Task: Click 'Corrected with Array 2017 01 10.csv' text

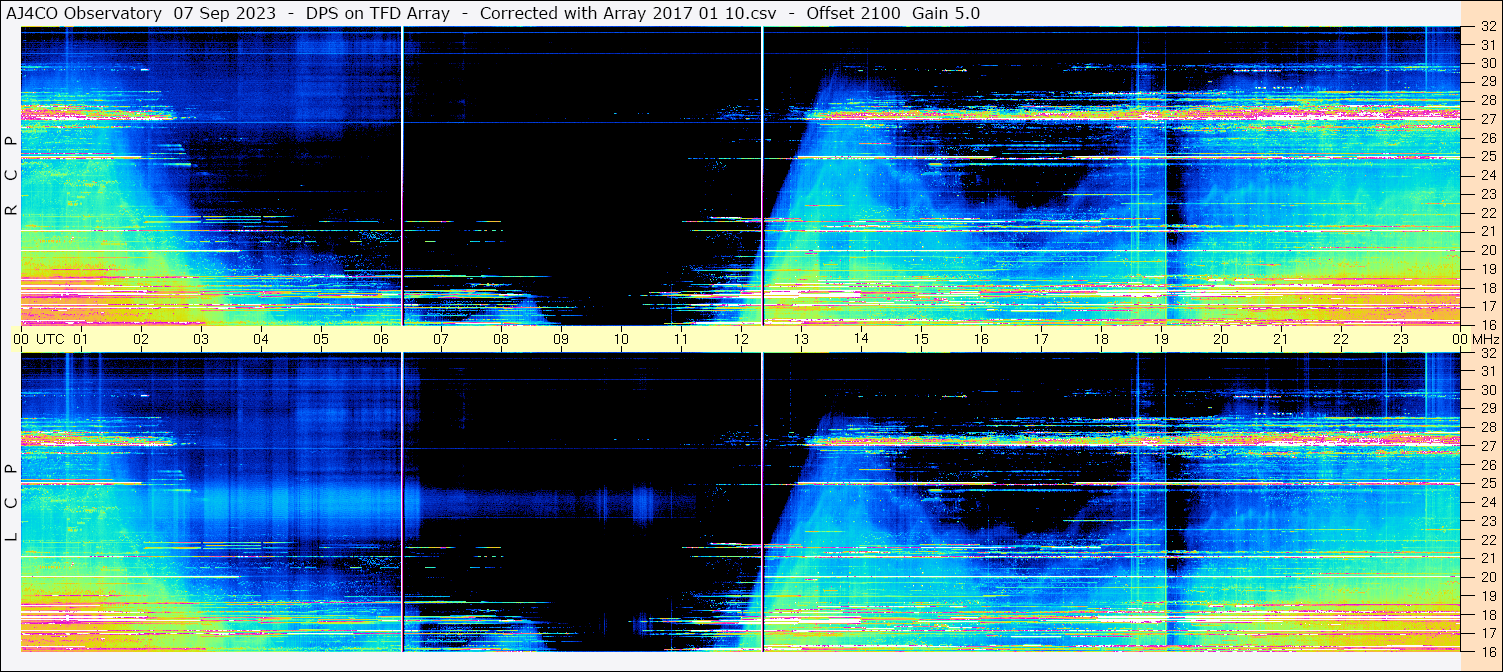Action: pyautogui.click(x=630, y=13)
